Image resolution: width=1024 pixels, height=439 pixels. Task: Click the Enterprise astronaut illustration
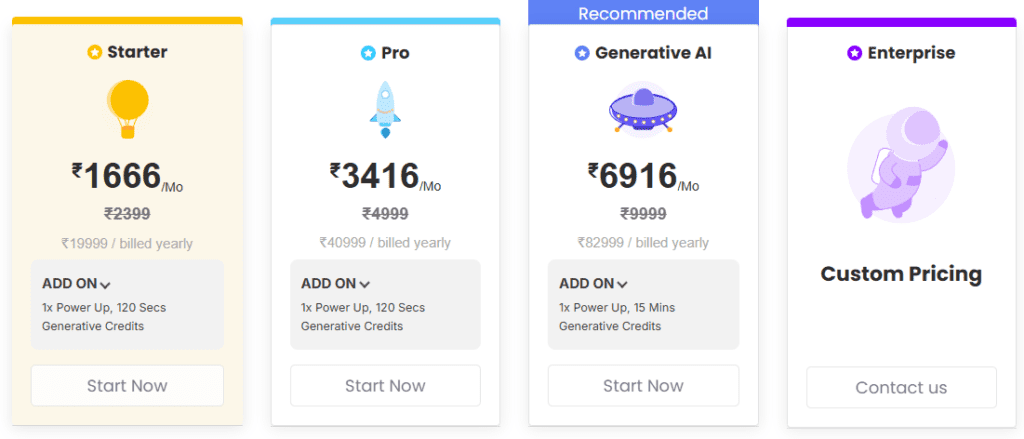click(900, 166)
